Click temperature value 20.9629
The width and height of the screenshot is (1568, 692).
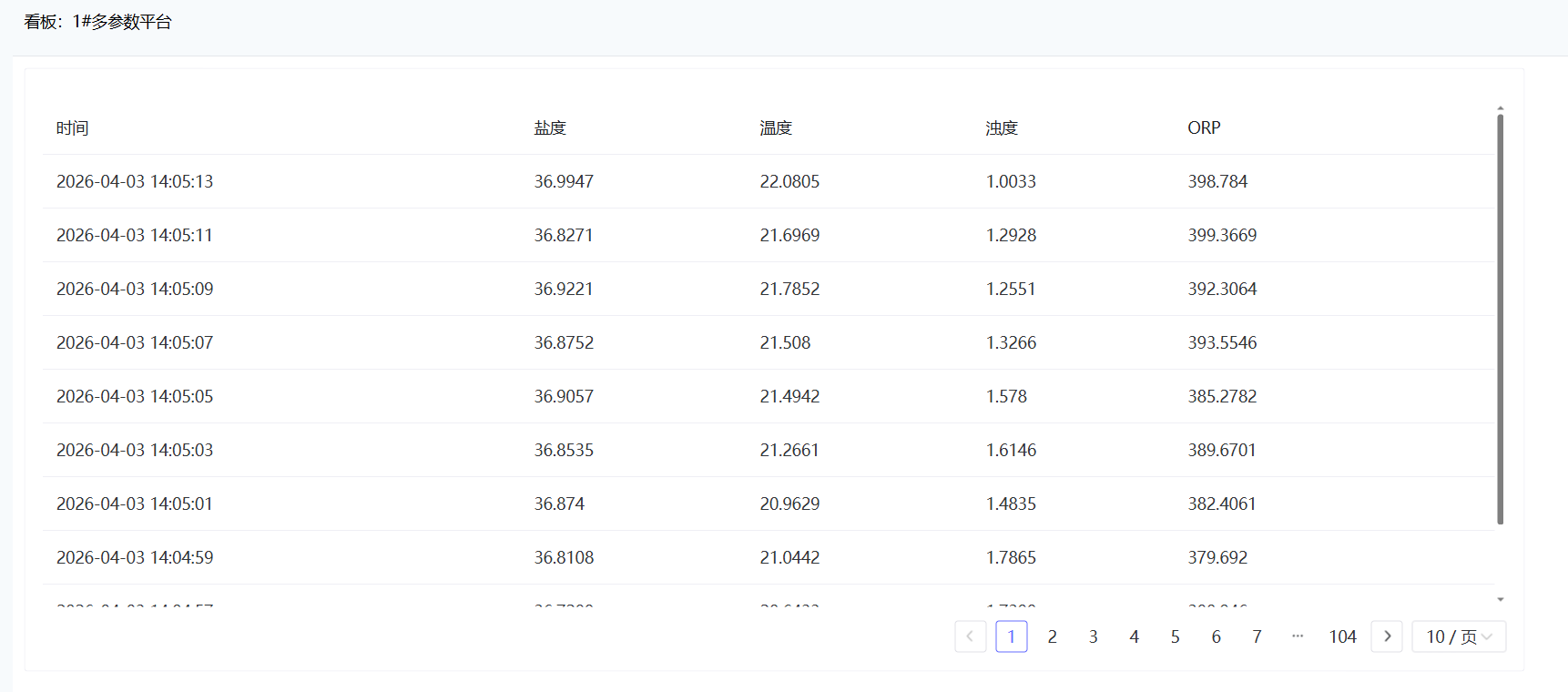[789, 504]
